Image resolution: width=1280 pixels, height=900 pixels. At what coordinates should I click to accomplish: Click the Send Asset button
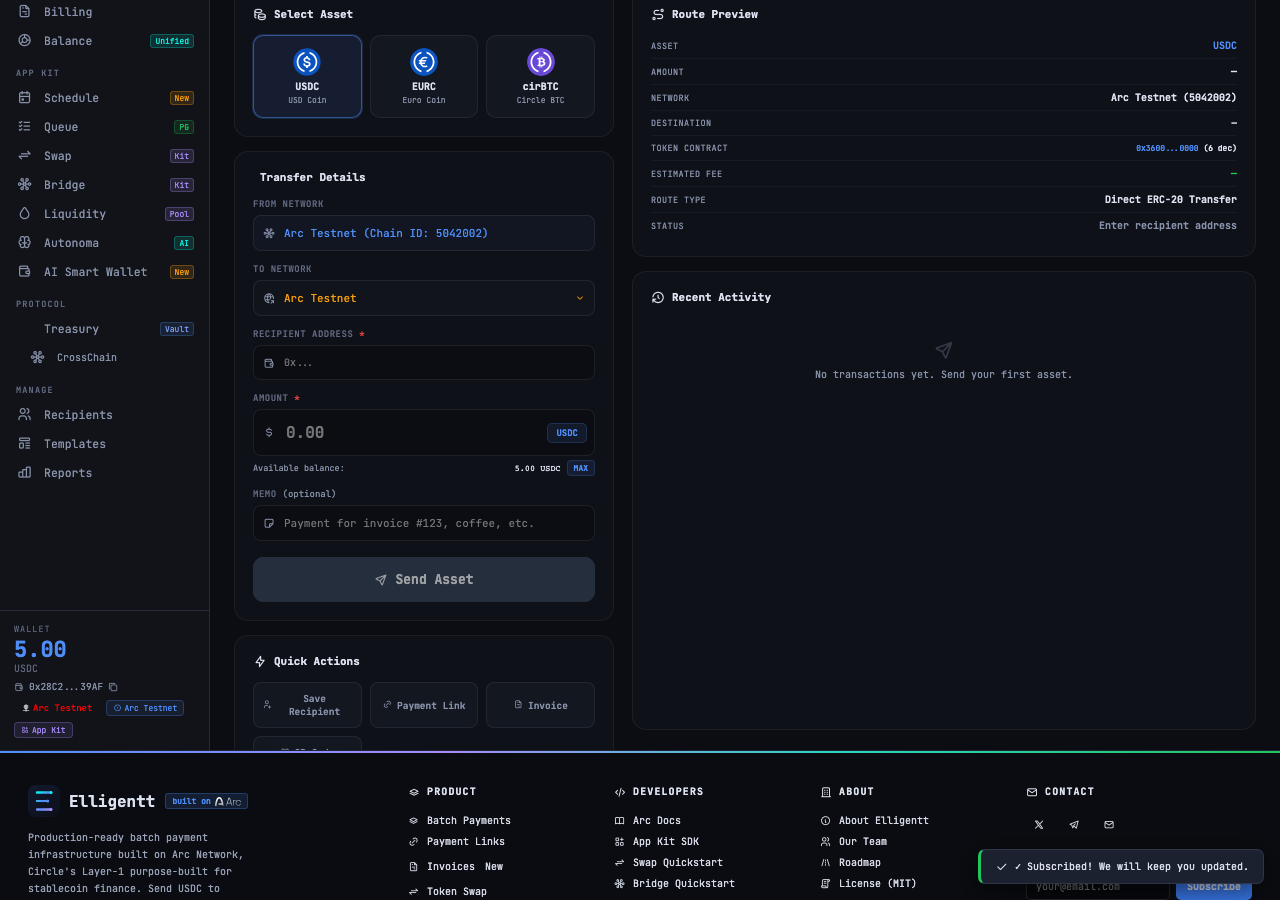pos(424,580)
